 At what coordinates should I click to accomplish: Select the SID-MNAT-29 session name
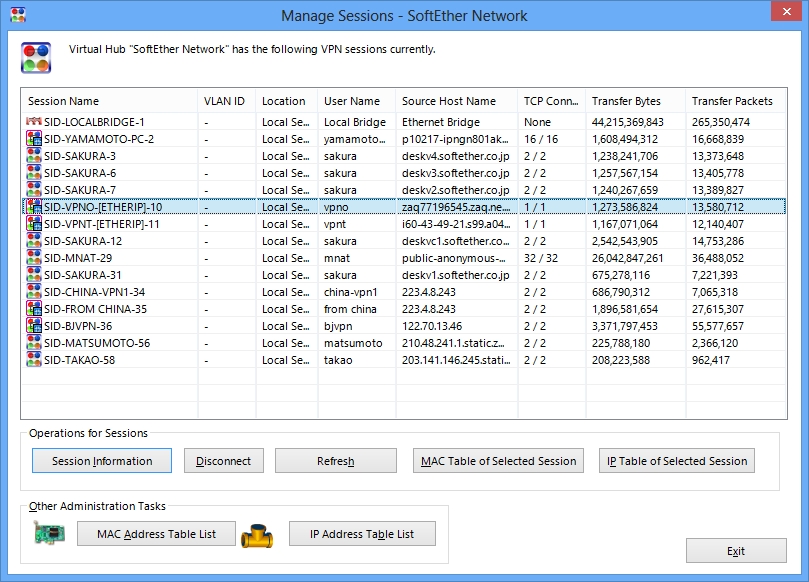(78, 258)
